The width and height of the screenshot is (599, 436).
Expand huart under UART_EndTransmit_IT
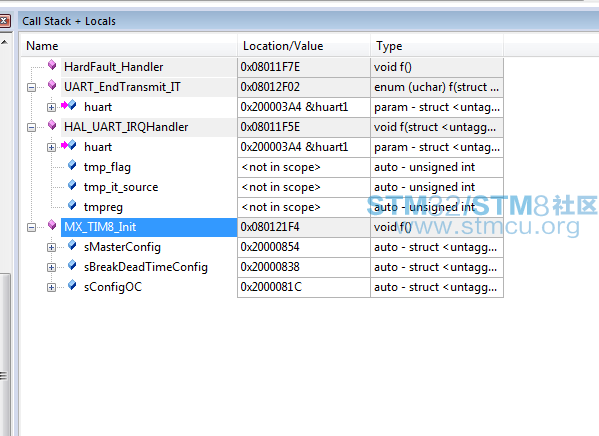point(52,107)
